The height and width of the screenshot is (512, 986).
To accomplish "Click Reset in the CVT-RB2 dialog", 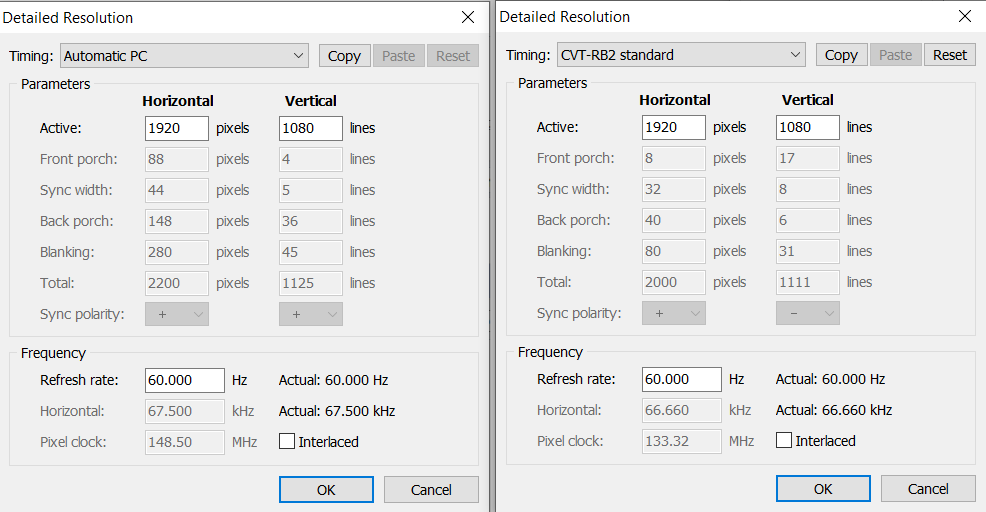I will tap(950, 55).
